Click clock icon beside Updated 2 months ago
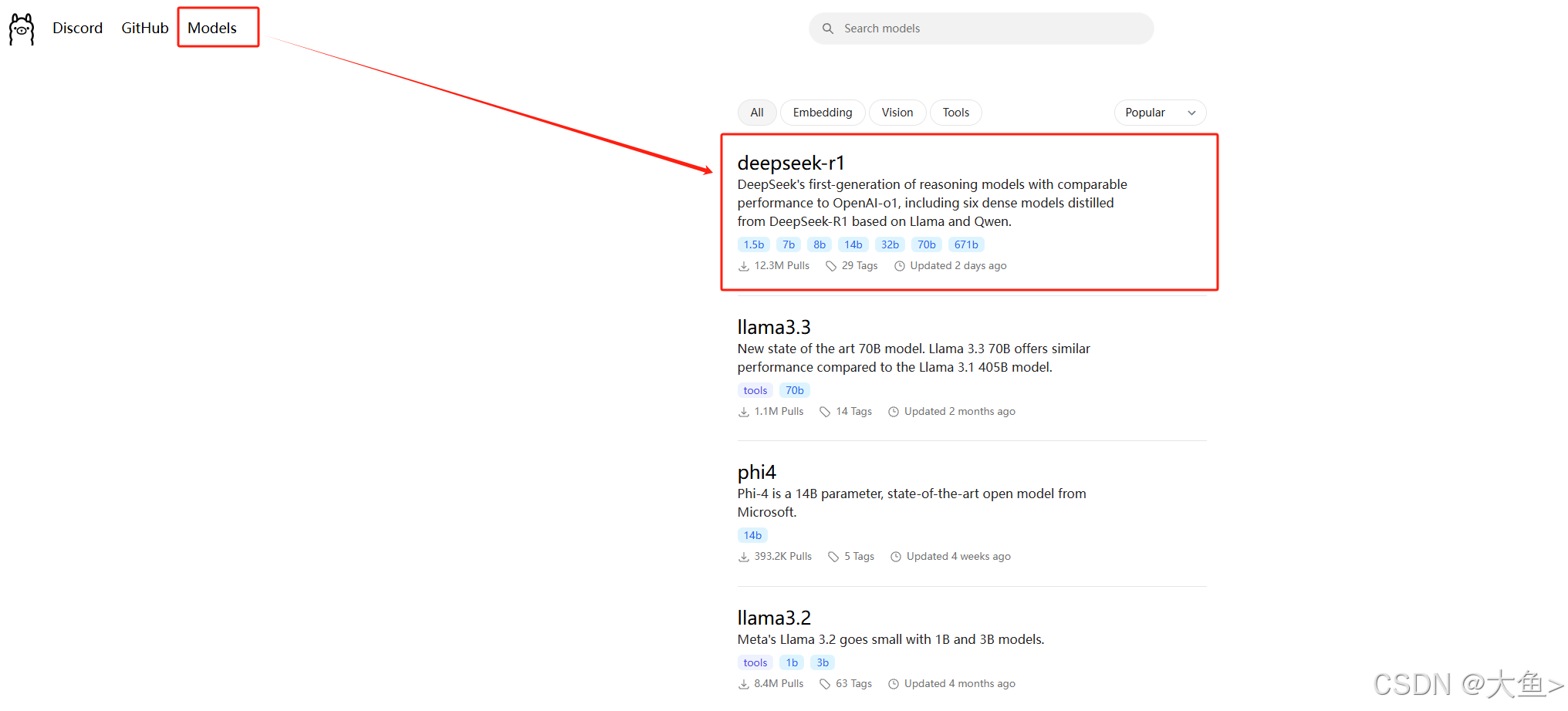The height and width of the screenshot is (711, 1568). coord(894,412)
